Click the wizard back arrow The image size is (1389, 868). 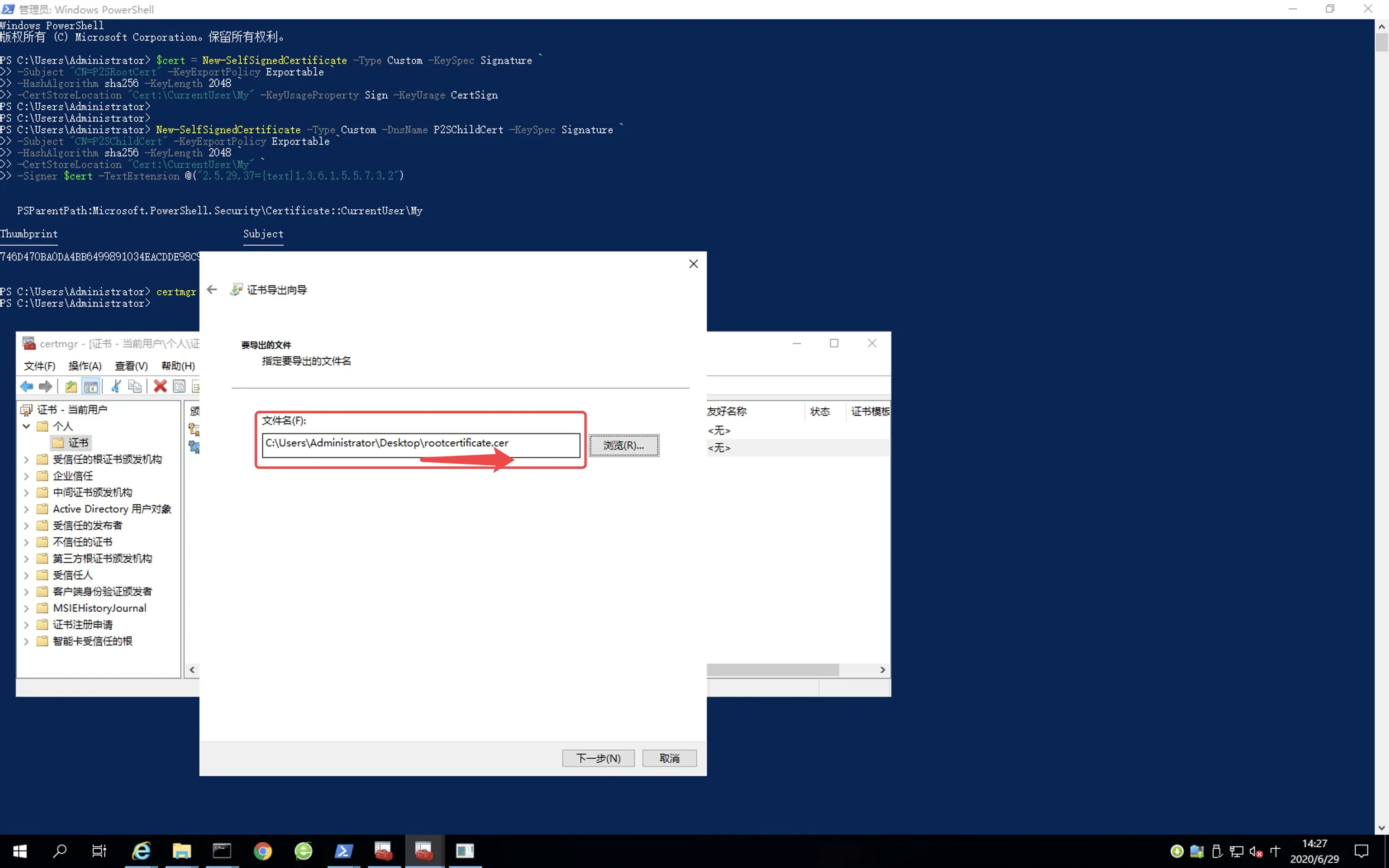pyautogui.click(x=212, y=290)
